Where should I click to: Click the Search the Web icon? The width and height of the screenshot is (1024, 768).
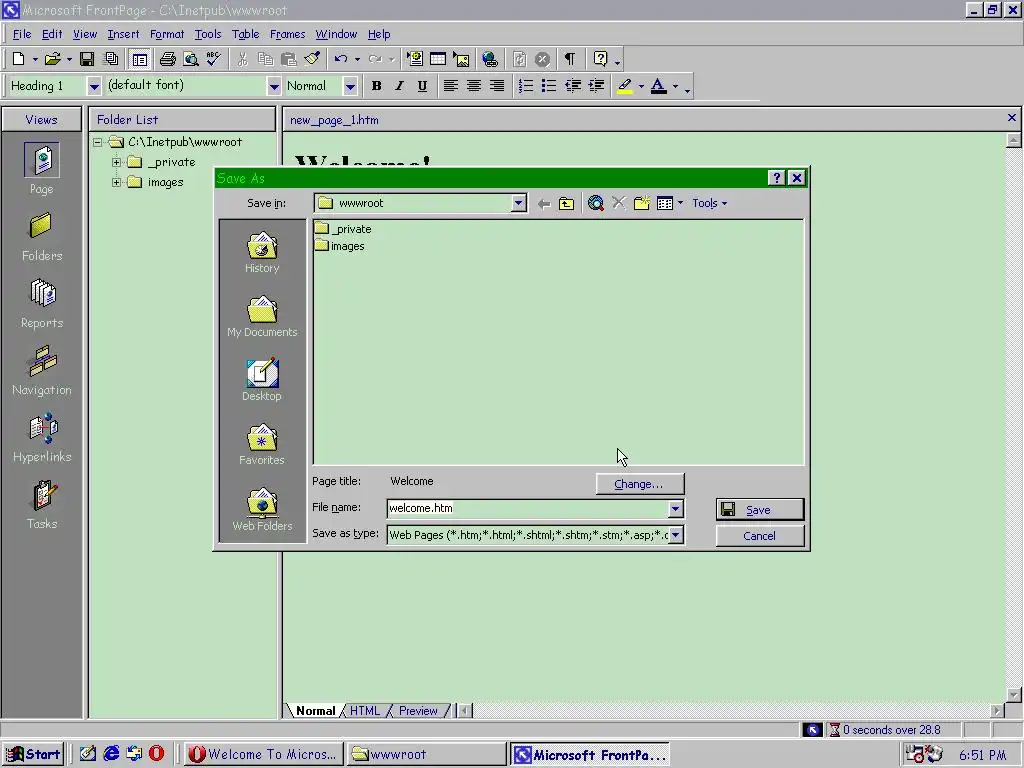click(595, 203)
